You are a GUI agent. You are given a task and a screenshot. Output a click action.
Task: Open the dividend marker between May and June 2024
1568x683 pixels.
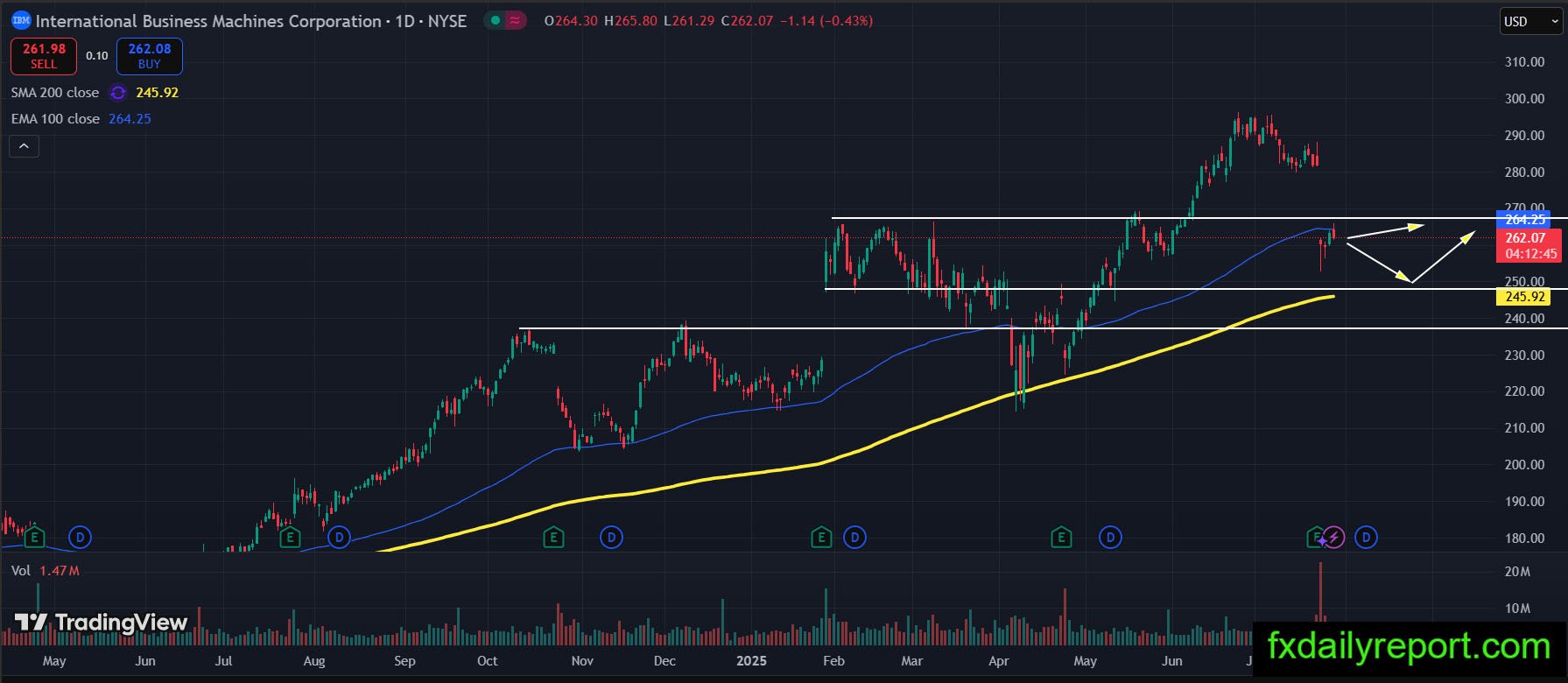click(81, 537)
